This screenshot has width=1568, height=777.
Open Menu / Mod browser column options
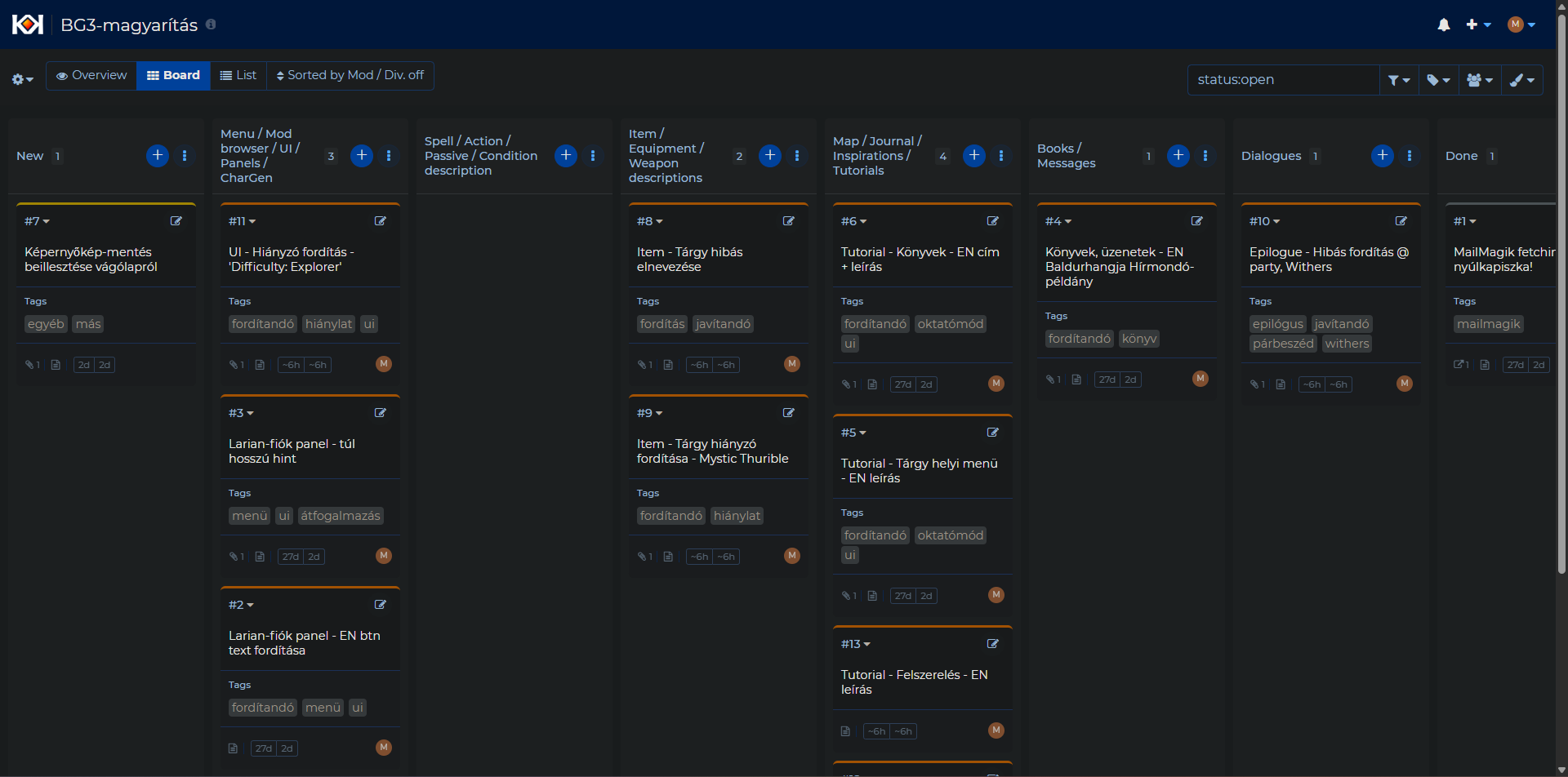point(389,156)
